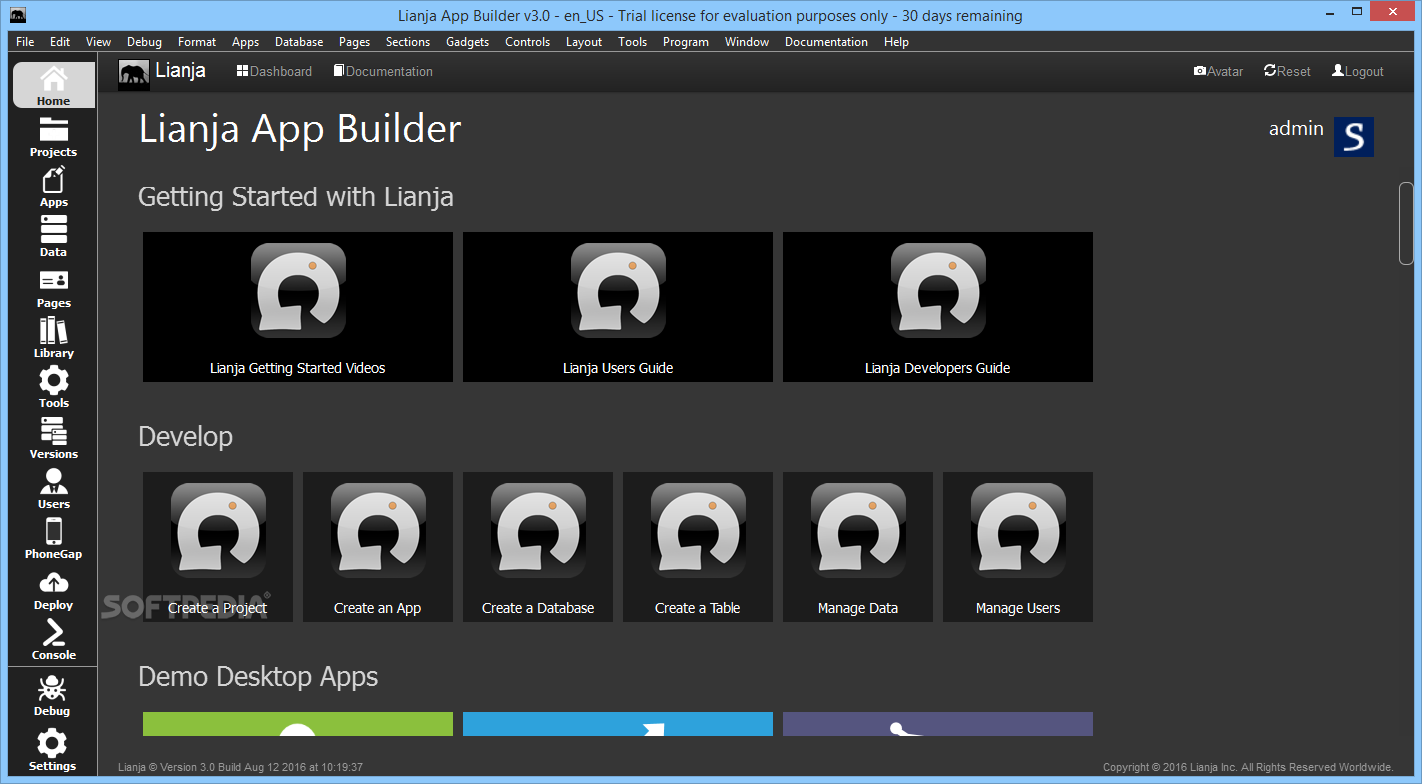Screen dimensions: 1422x784
Task: Open the Versions workspace
Action: pyautogui.click(x=54, y=439)
